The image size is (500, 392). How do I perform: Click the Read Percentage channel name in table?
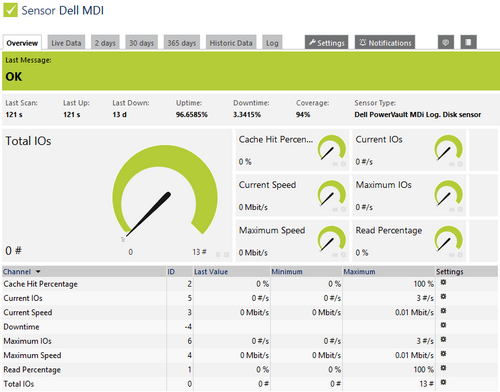(x=32, y=370)
